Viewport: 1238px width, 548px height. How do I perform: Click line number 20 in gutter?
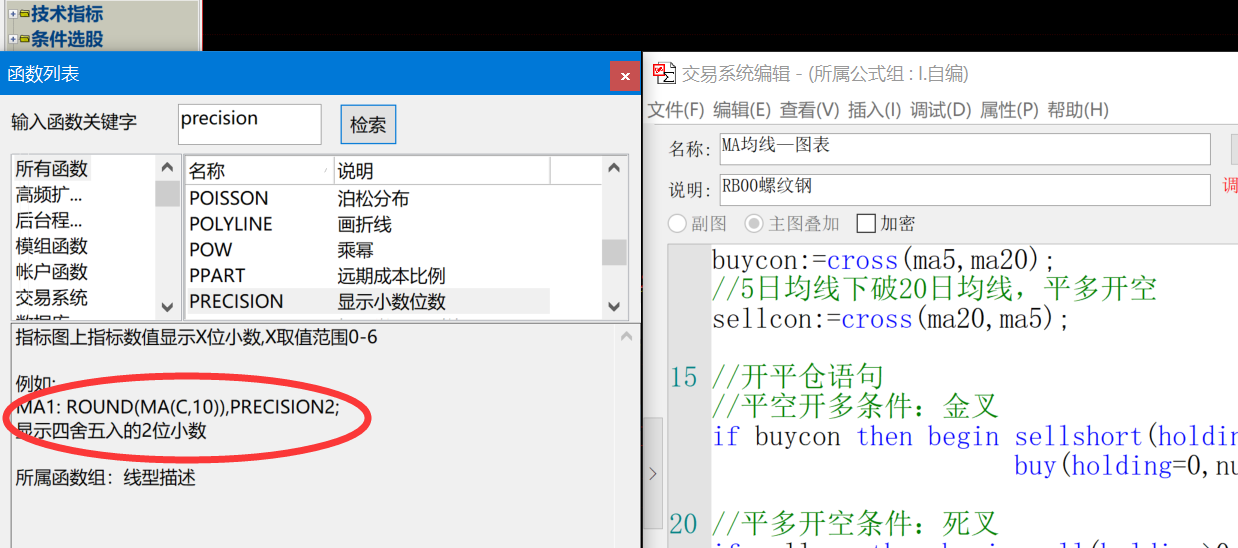click(x=684, y=523)
